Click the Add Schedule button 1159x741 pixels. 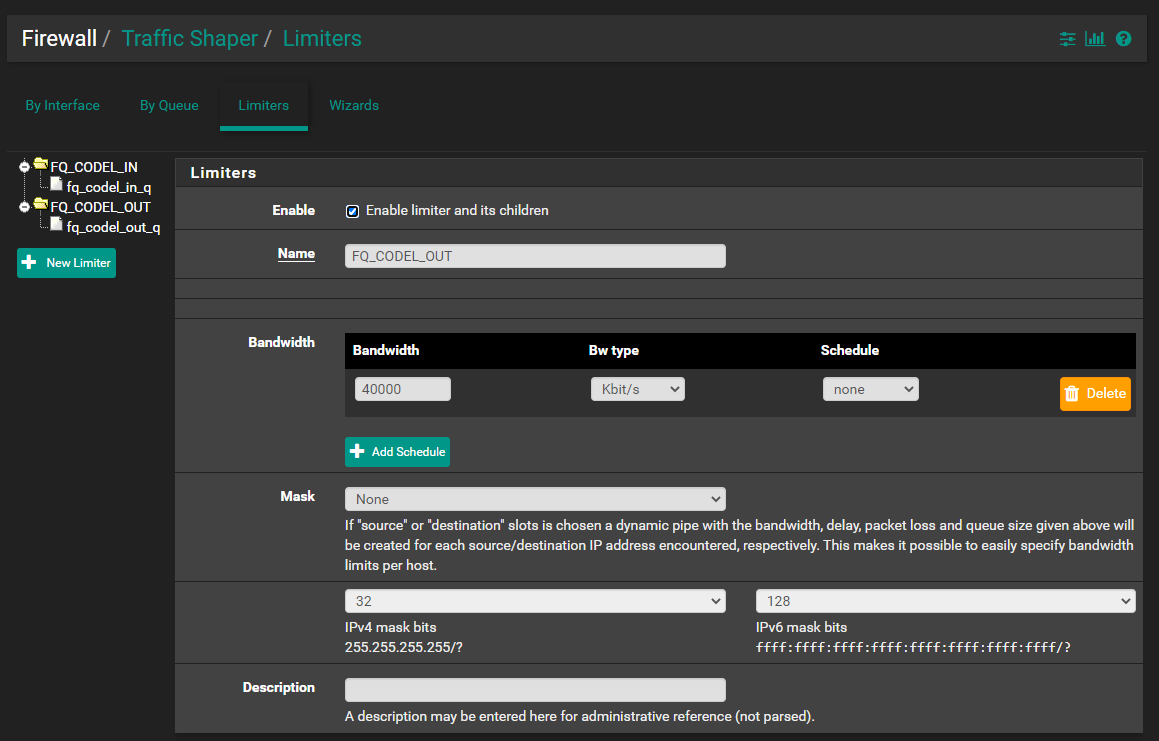pyautogui.click(x=398, y=452)
